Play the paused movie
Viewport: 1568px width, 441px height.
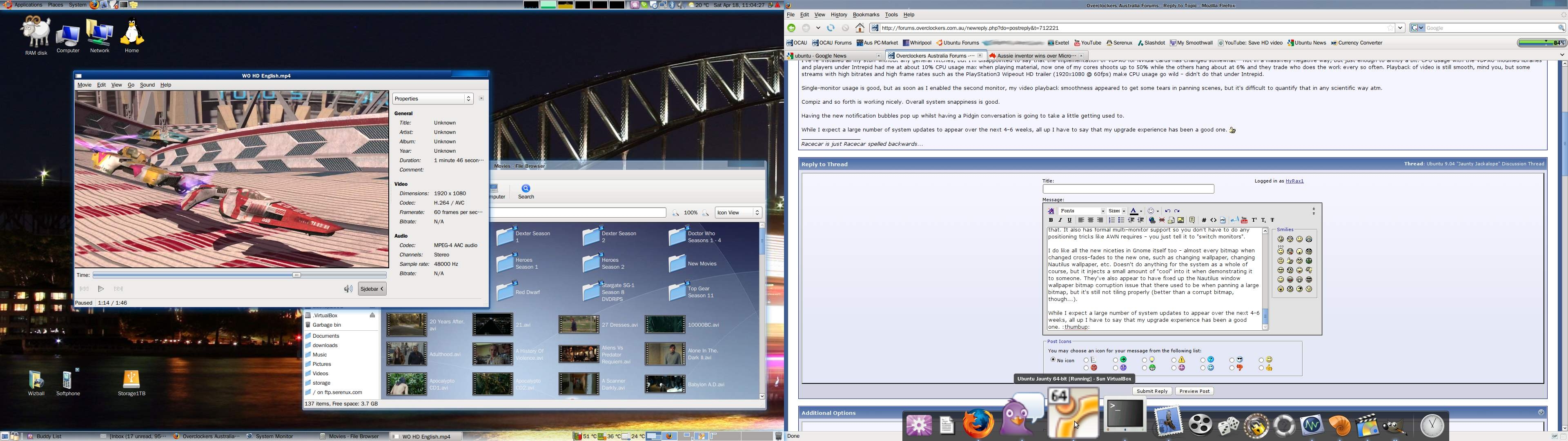coord(102,290)
